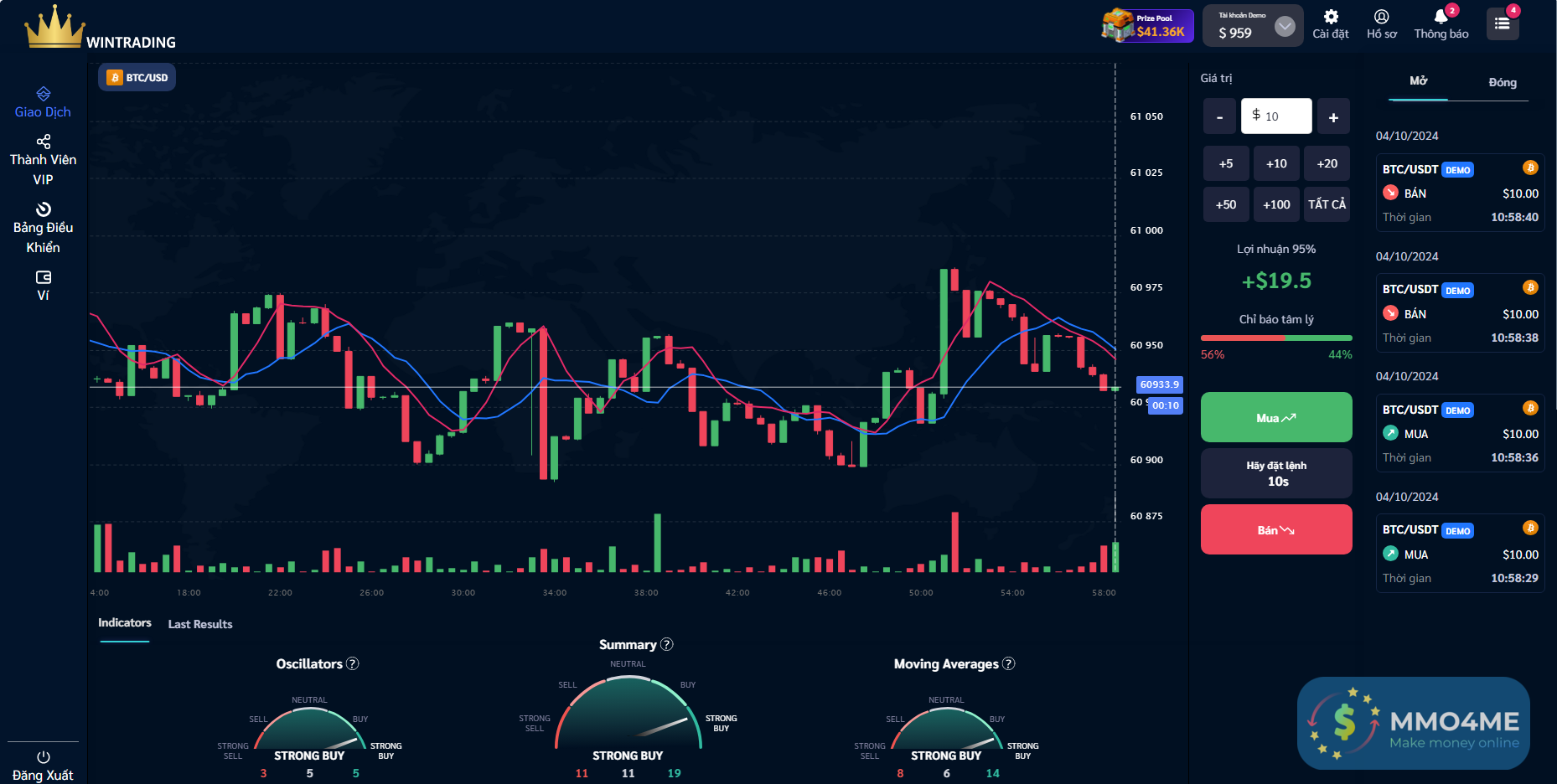
Task: Add +100 to the trade amount
Action: (1276, 204)
